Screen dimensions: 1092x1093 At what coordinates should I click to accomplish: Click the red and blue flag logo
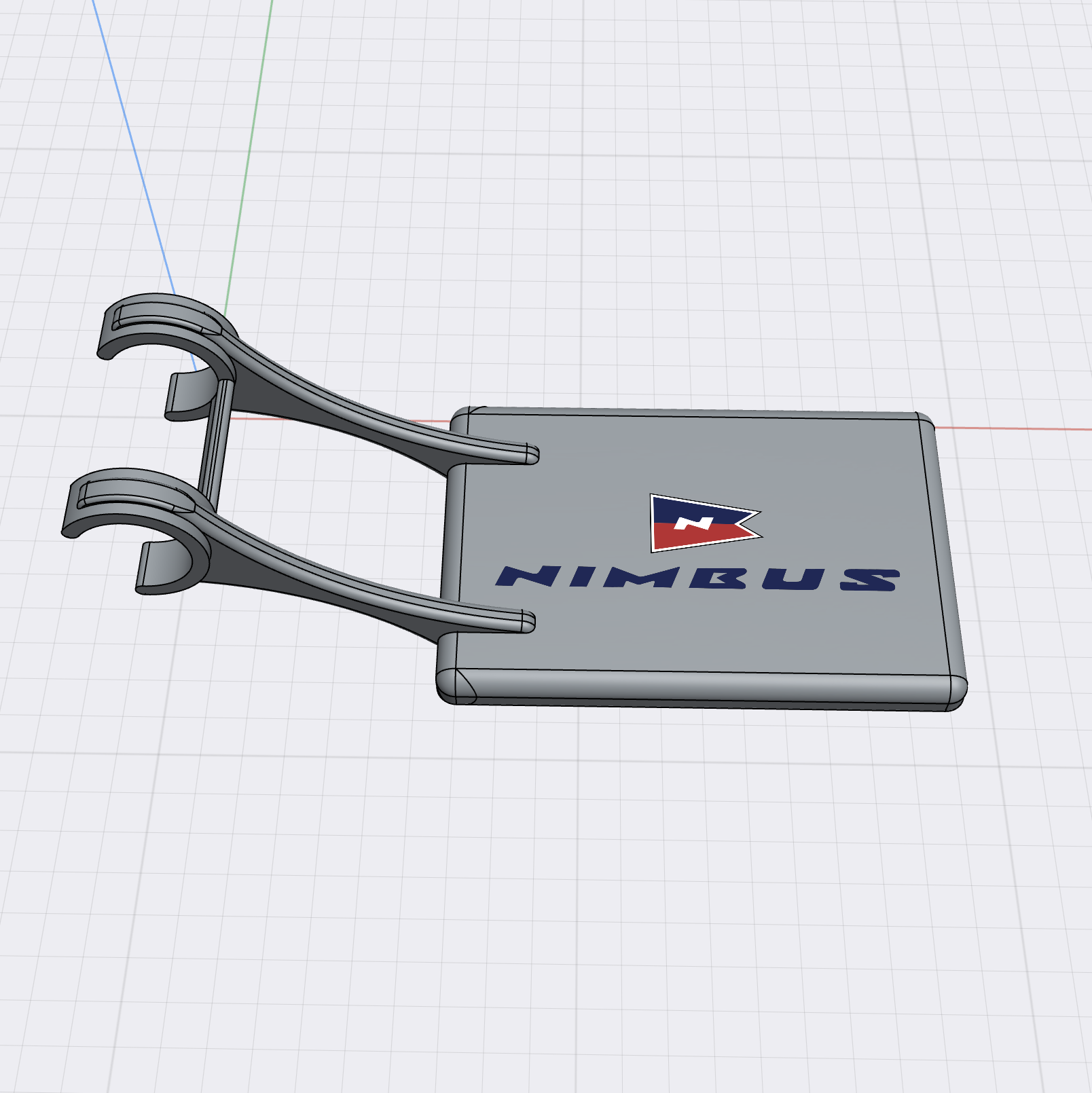(705, 523)
